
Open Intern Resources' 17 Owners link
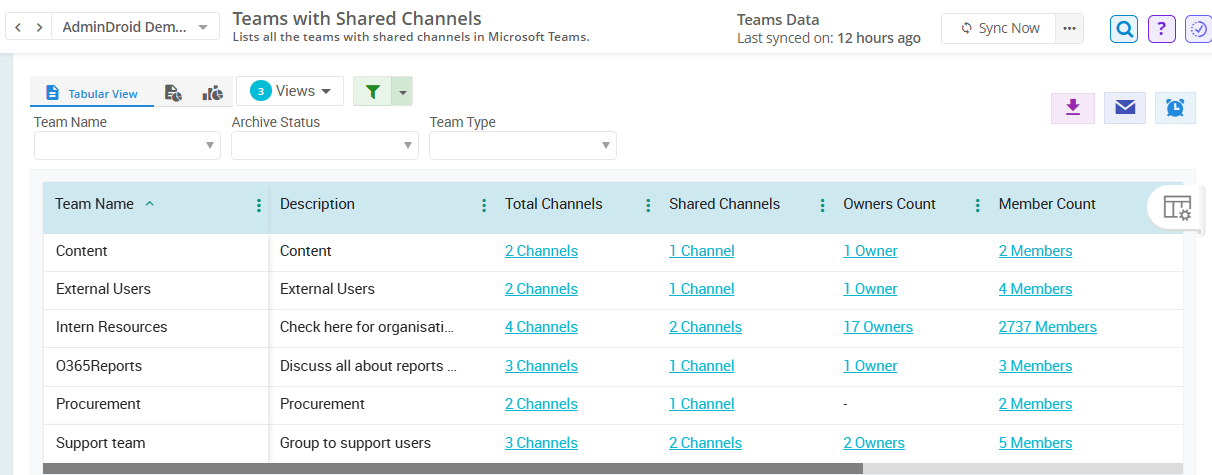click(x=878, y=327)
